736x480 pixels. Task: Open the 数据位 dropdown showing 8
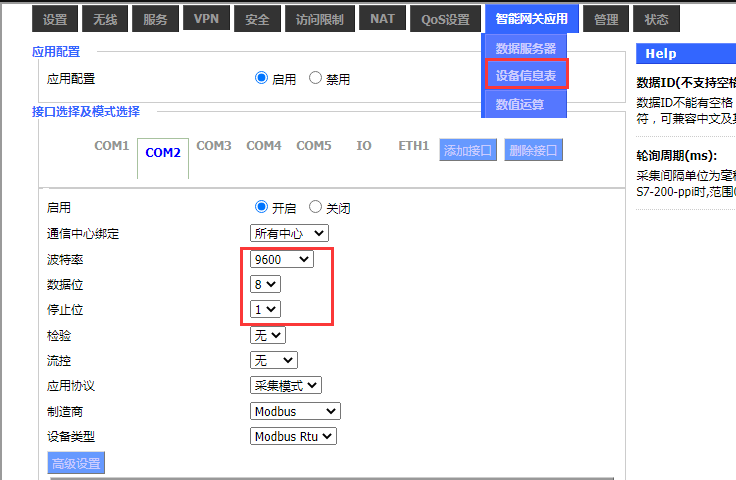coord(265,284)
